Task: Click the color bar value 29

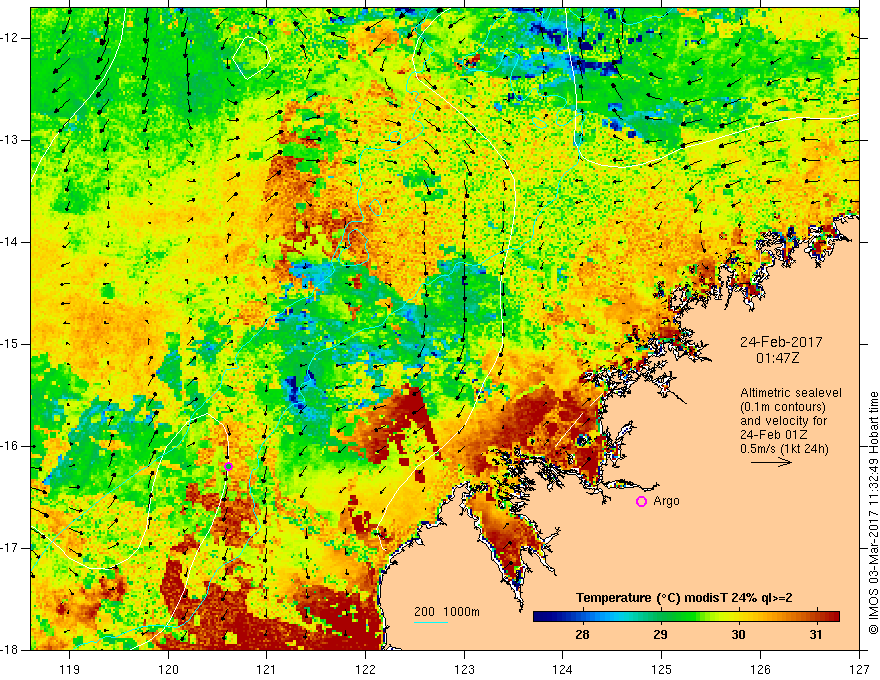Action: pos(660,635)
